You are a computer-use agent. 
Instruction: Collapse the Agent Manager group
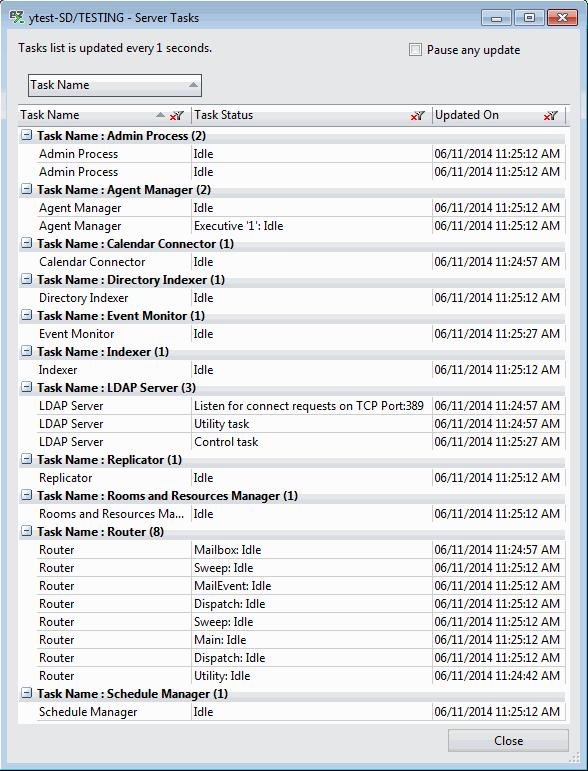tap(27, 189)
